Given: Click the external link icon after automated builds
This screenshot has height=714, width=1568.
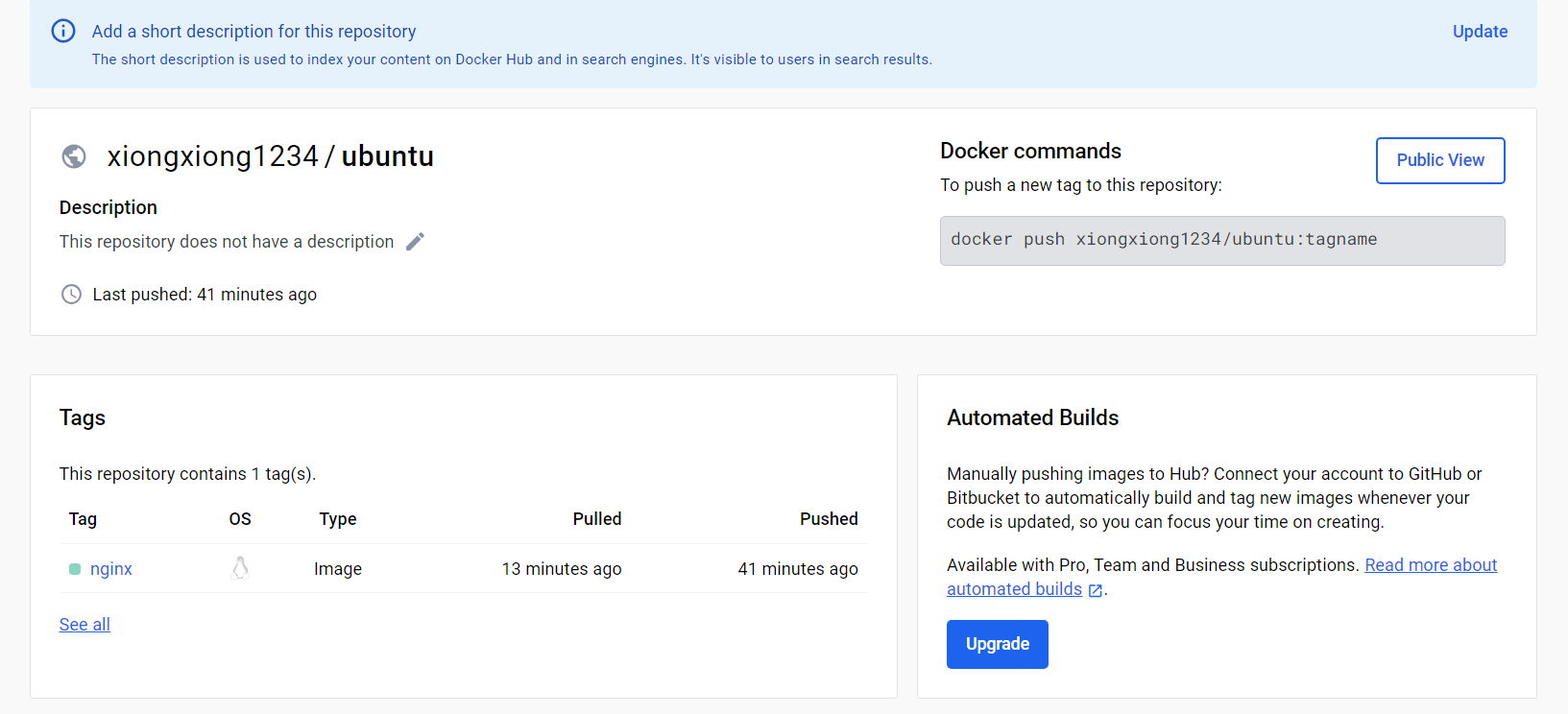Looking at the screenshot, I should point(1096,590).
